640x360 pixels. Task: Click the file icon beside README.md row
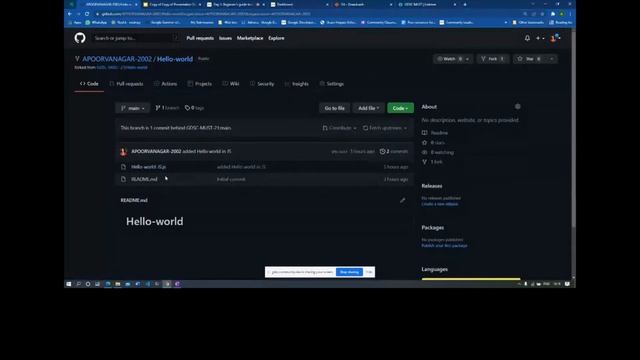123,179
